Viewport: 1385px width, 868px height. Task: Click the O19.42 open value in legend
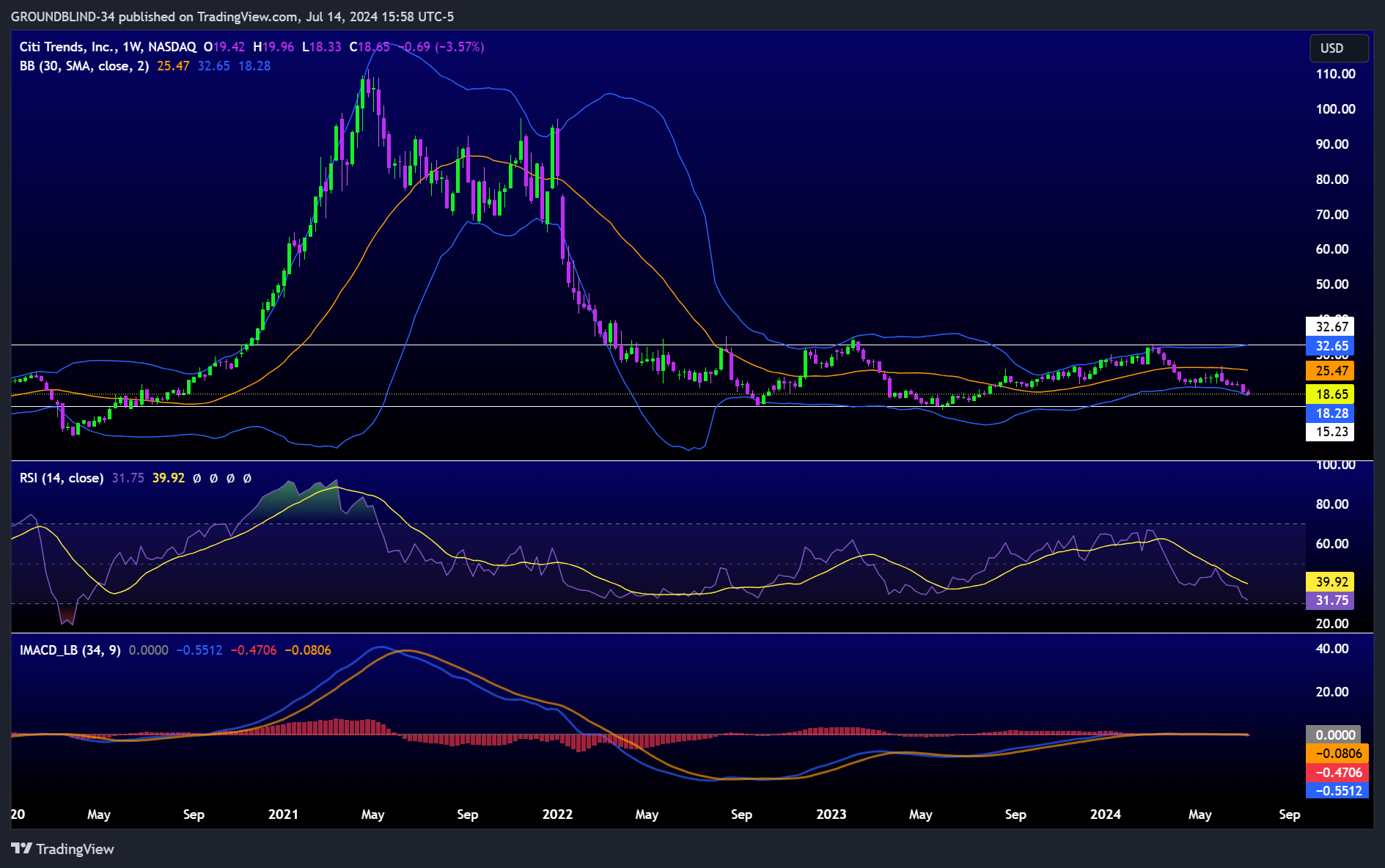click(x=224, y=47)
